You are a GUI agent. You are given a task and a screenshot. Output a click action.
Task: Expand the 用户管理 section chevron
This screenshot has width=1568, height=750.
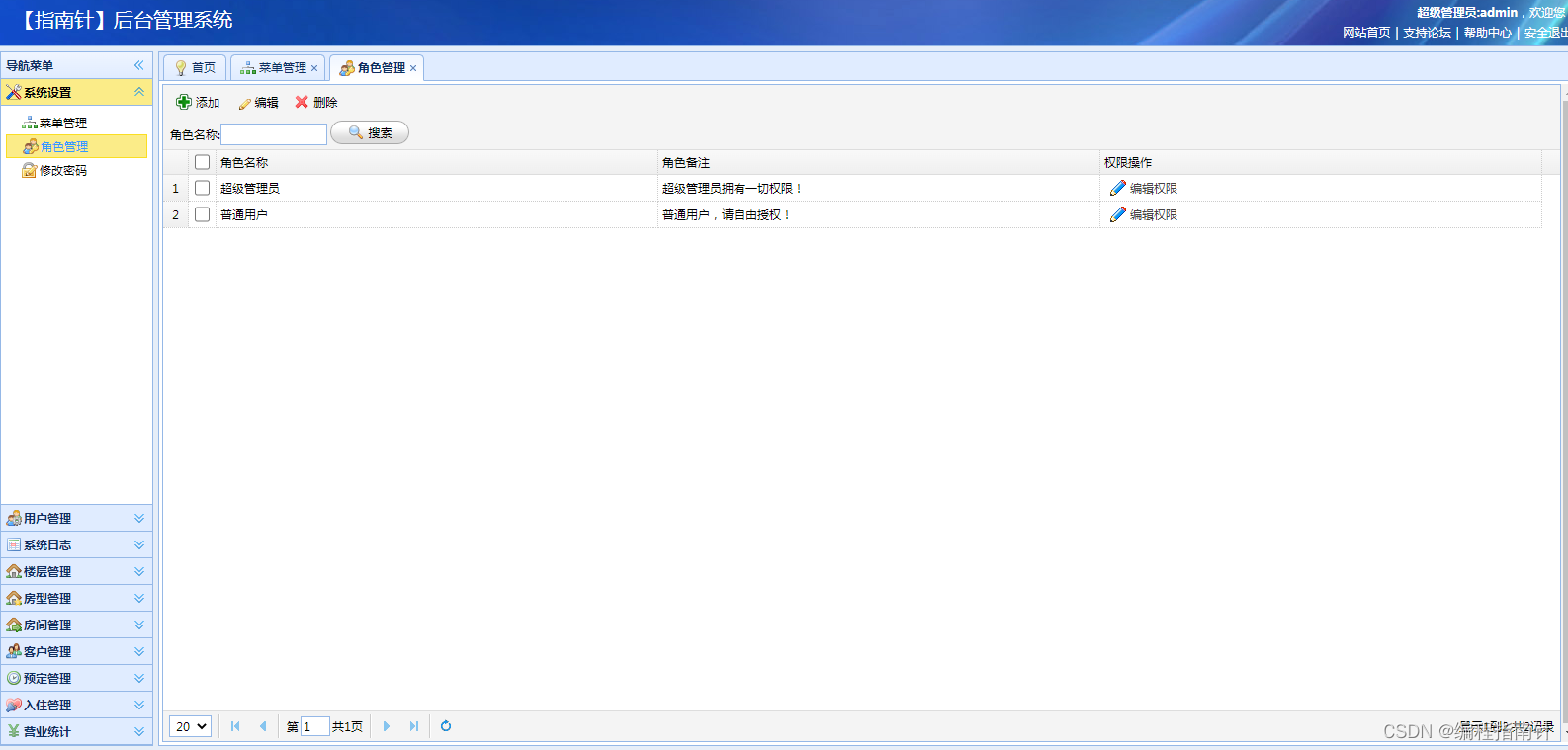(139, 518)
